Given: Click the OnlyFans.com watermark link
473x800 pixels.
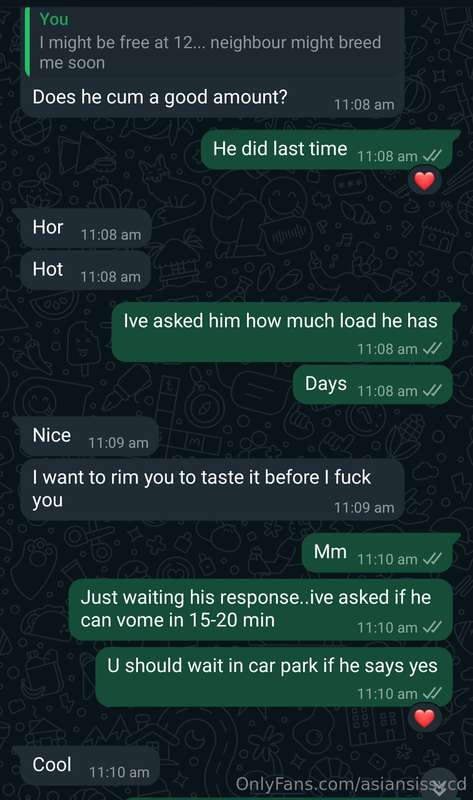Looking at the screenshot, I should point(351,783).
